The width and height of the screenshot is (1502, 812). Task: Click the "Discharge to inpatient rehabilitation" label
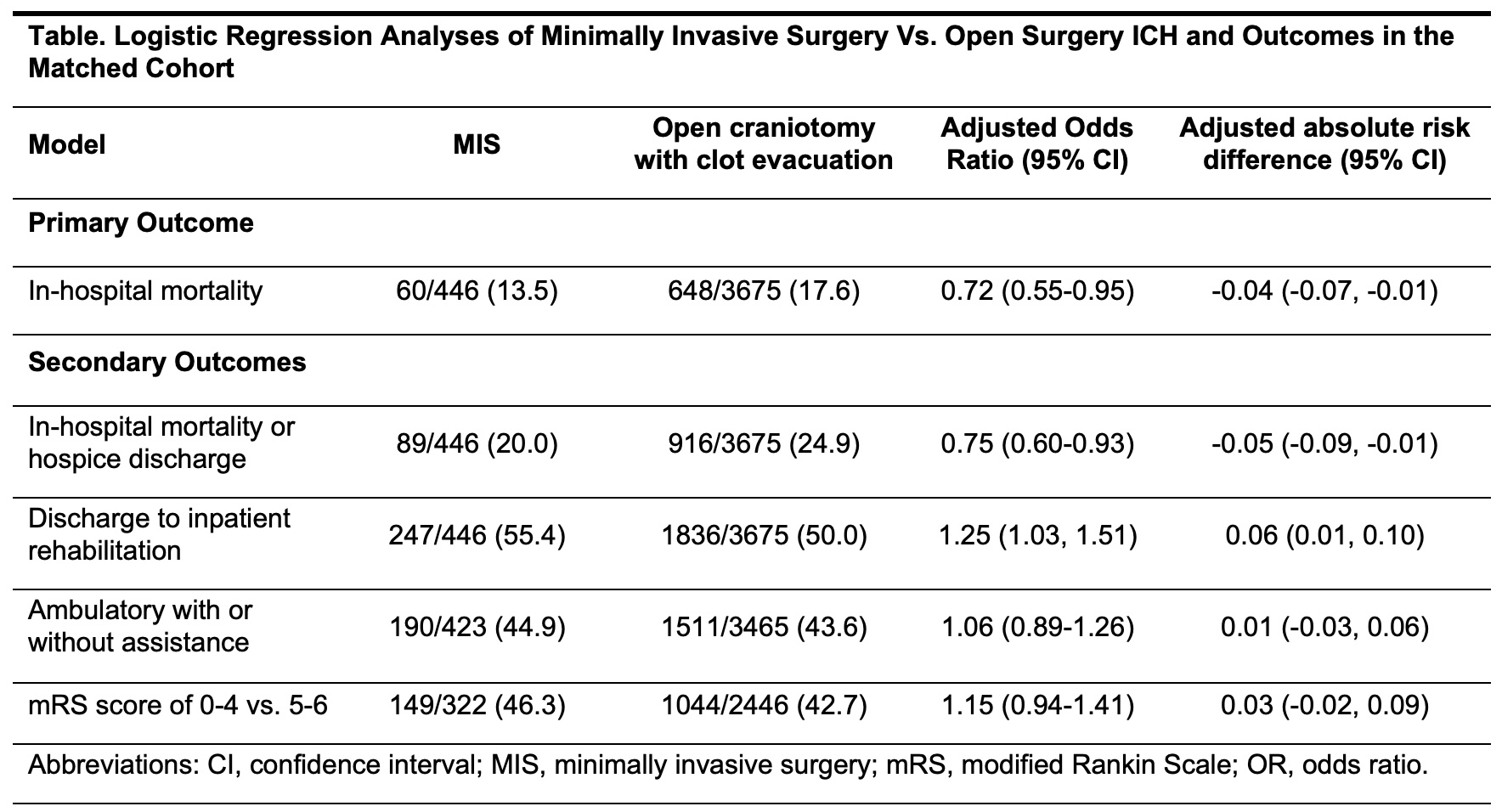point(159,534)
